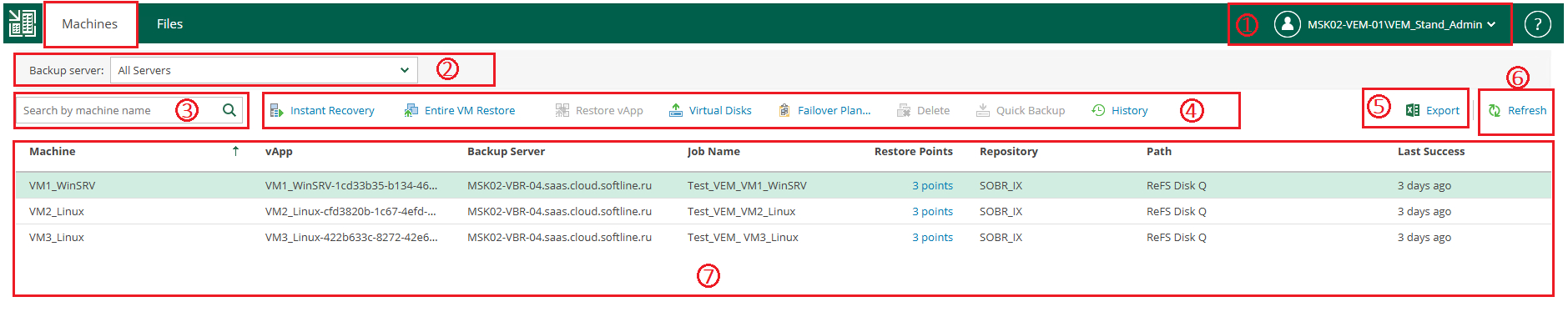Click the Failover Plan icon
This screenshot has width=1568, height=317.
784,110
